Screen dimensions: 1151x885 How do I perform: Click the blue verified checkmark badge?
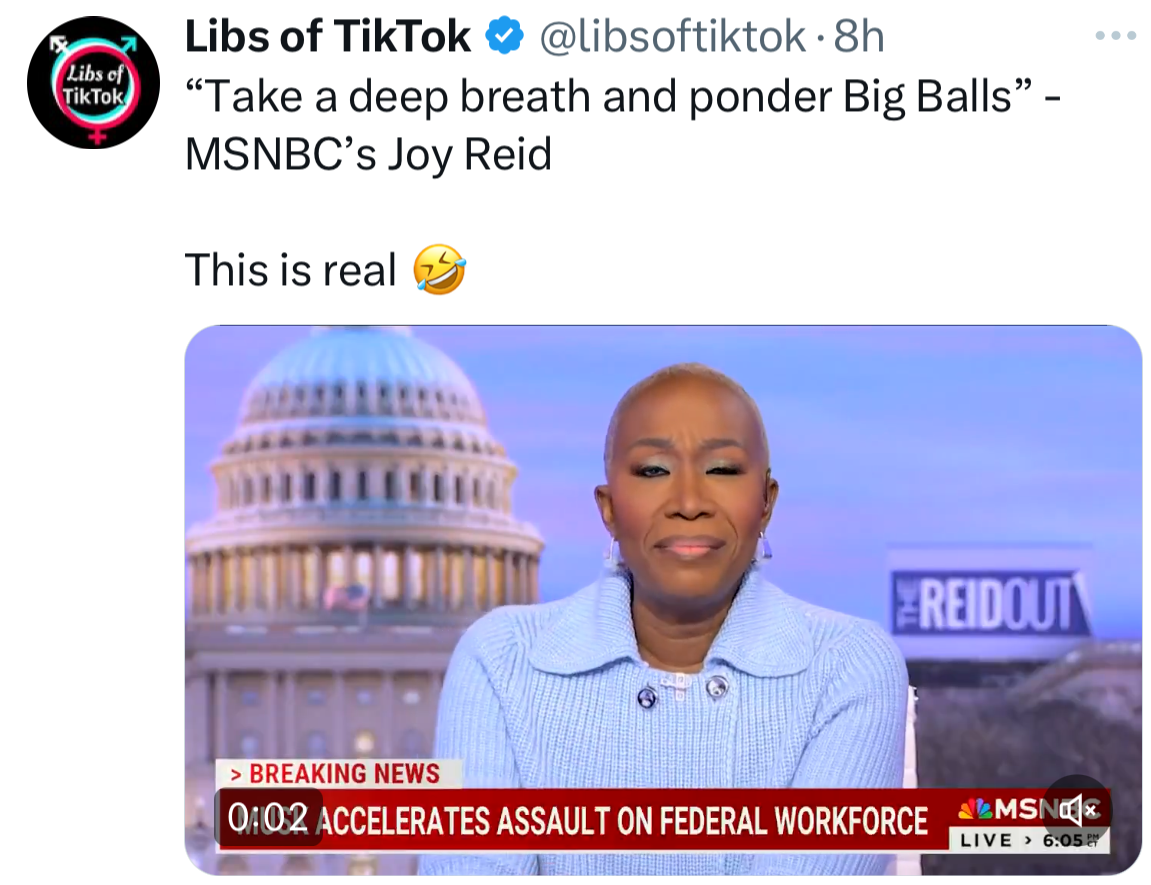pos(504,37)
